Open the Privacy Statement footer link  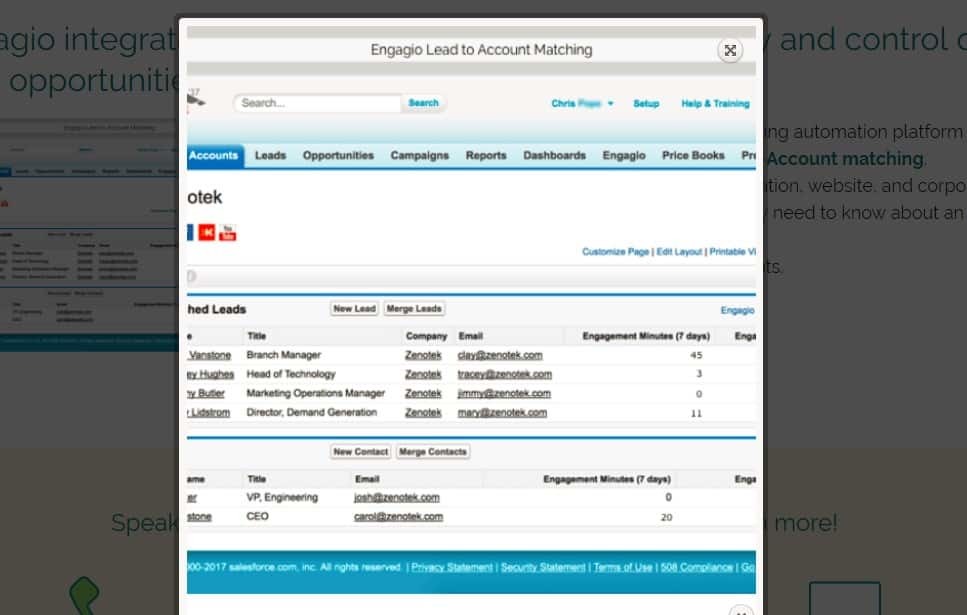[452, 567]
